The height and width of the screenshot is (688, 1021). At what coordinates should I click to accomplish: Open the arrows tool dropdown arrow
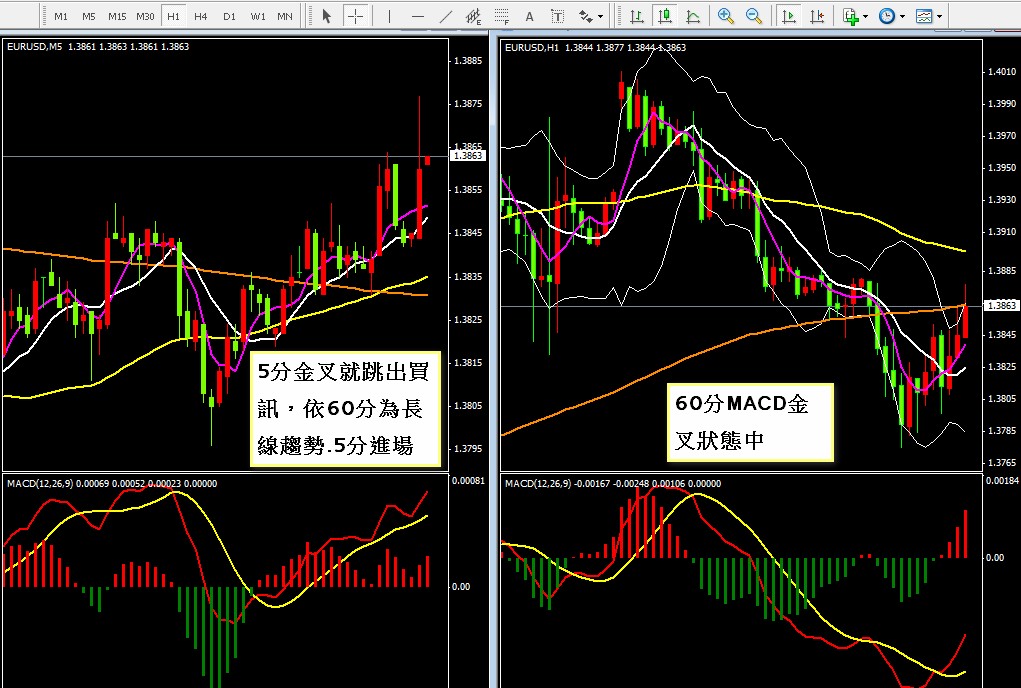tap(600, 16)
